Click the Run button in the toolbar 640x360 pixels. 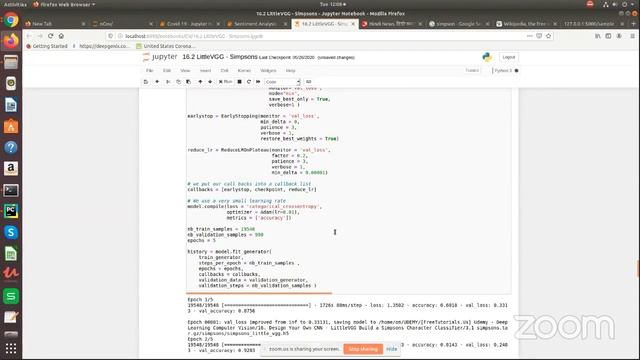click(x=225, y=82)
